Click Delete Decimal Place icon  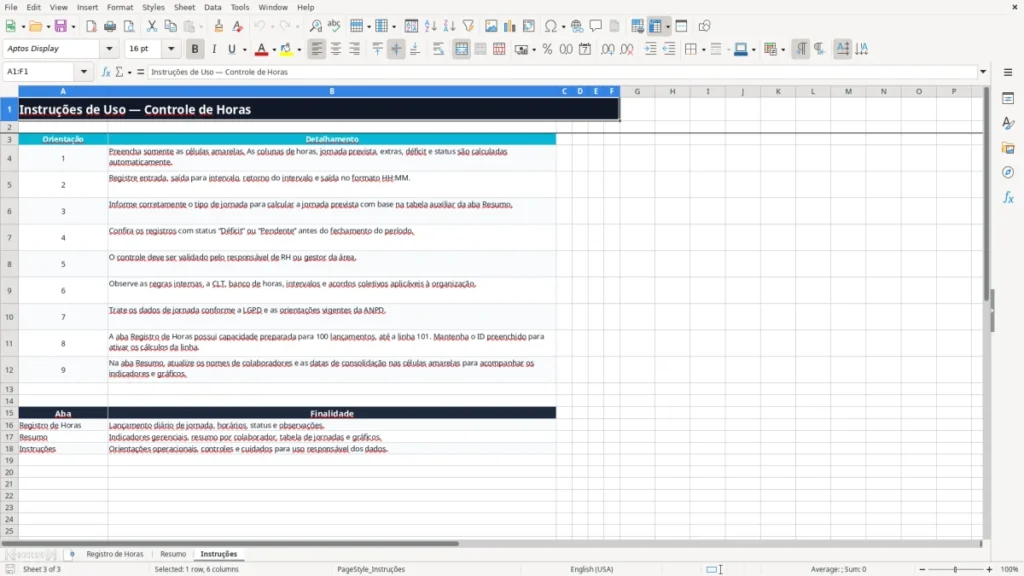(x=627, y=49)
